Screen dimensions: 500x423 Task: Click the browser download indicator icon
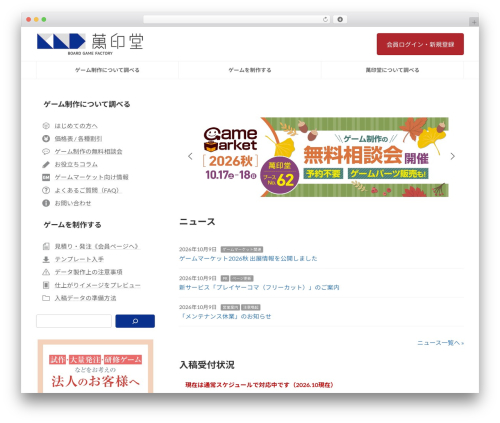click(340, 19)
